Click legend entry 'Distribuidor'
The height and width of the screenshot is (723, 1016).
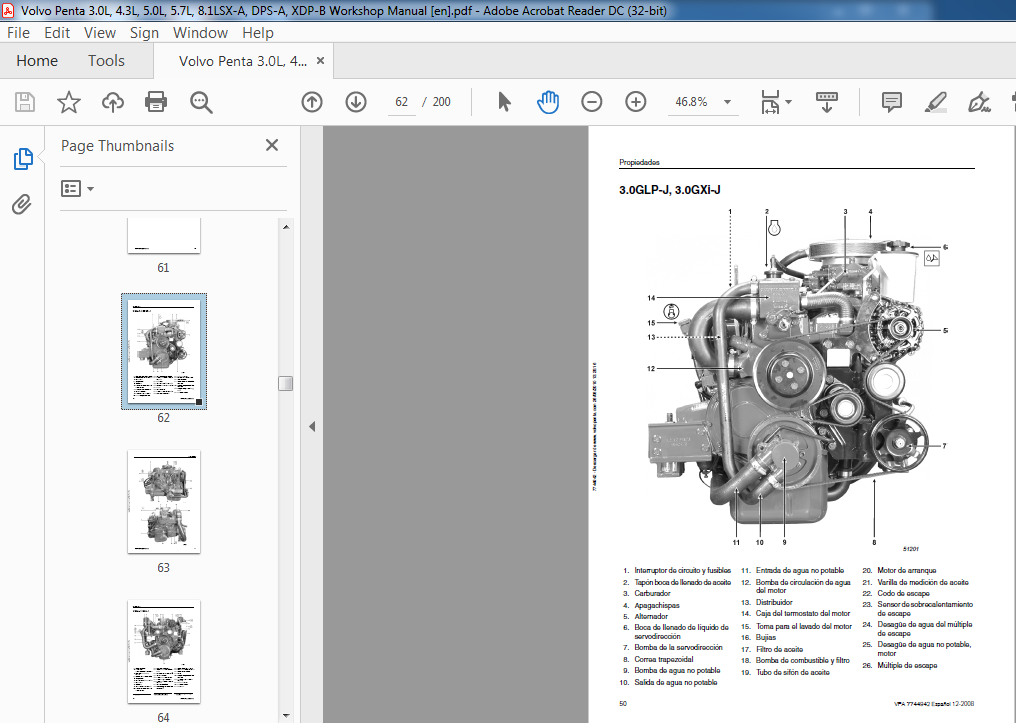pyautogui.click(x=774, y=602)
